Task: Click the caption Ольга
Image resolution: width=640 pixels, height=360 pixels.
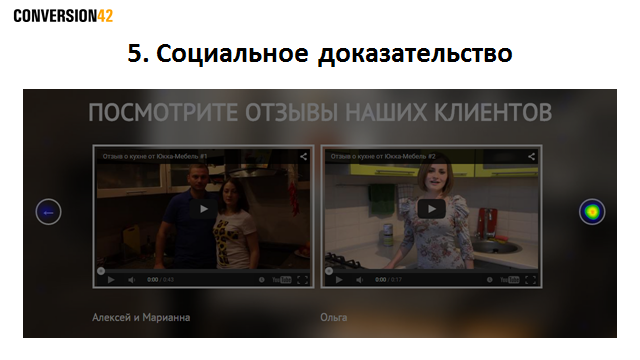Action: [x=333, y=317]
